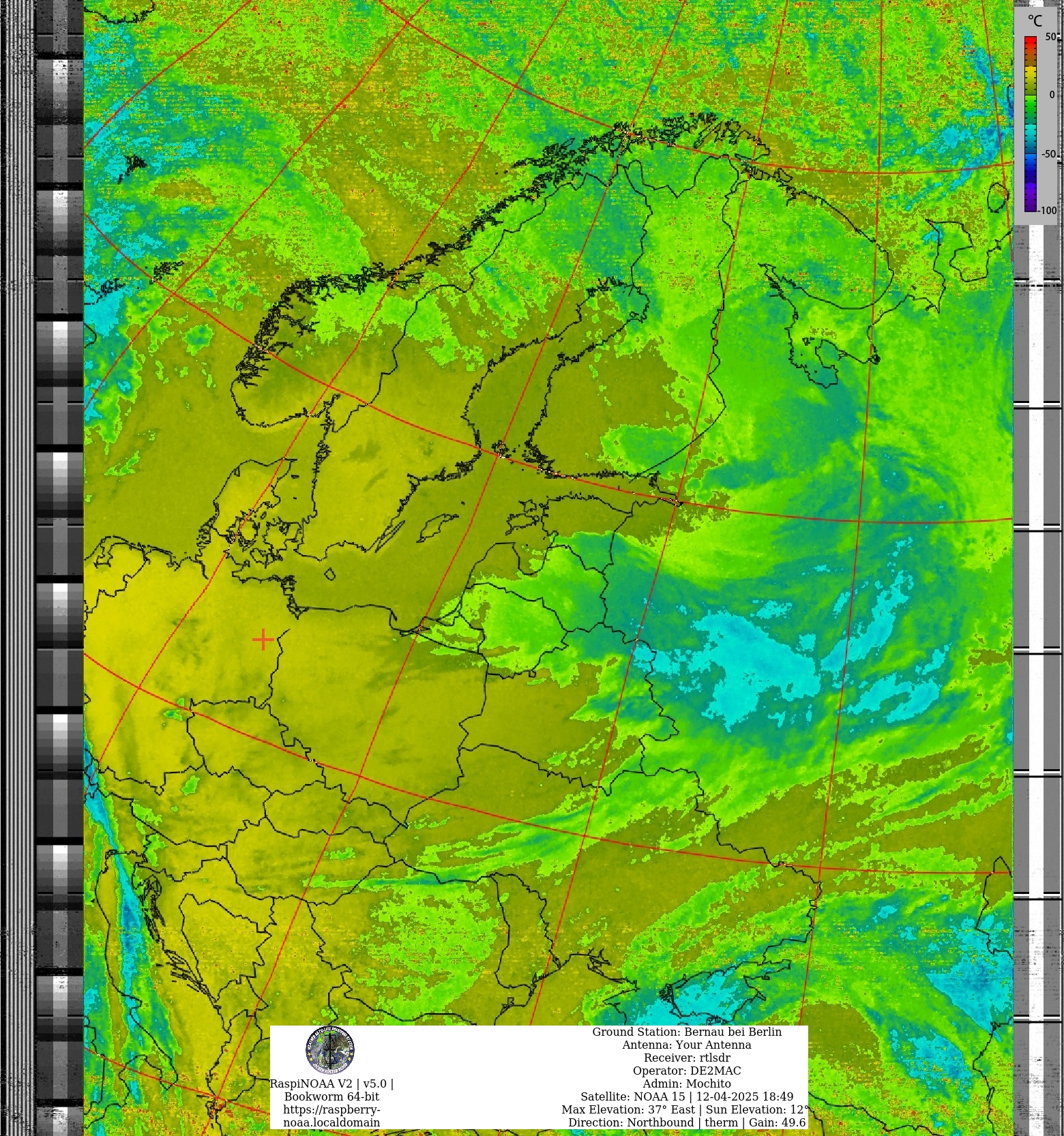Image resolution: width=1064 pixels, height=1136 pixels.
Task: Click the 'Antenna: Your Antenna' line
Action: pyautogui.click(x=687, y=1045)
